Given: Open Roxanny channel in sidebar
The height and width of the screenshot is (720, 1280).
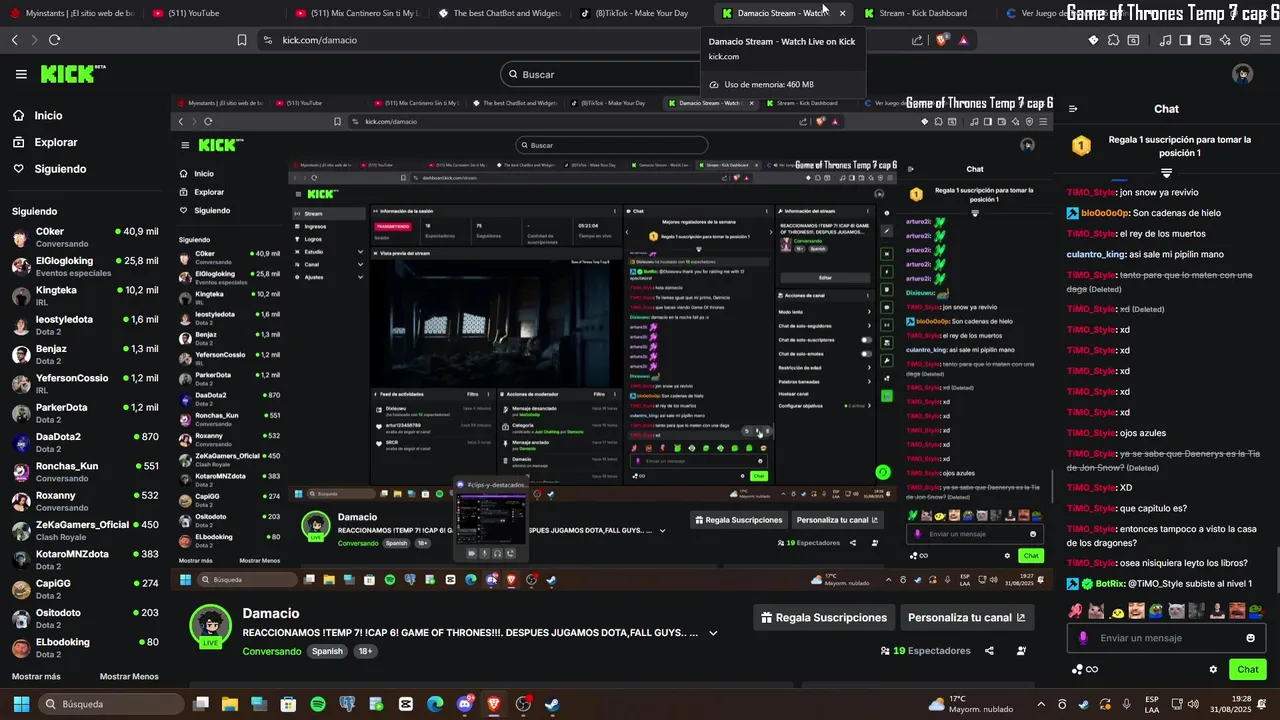Looking at the screenshot, I should tap(85, 500).
